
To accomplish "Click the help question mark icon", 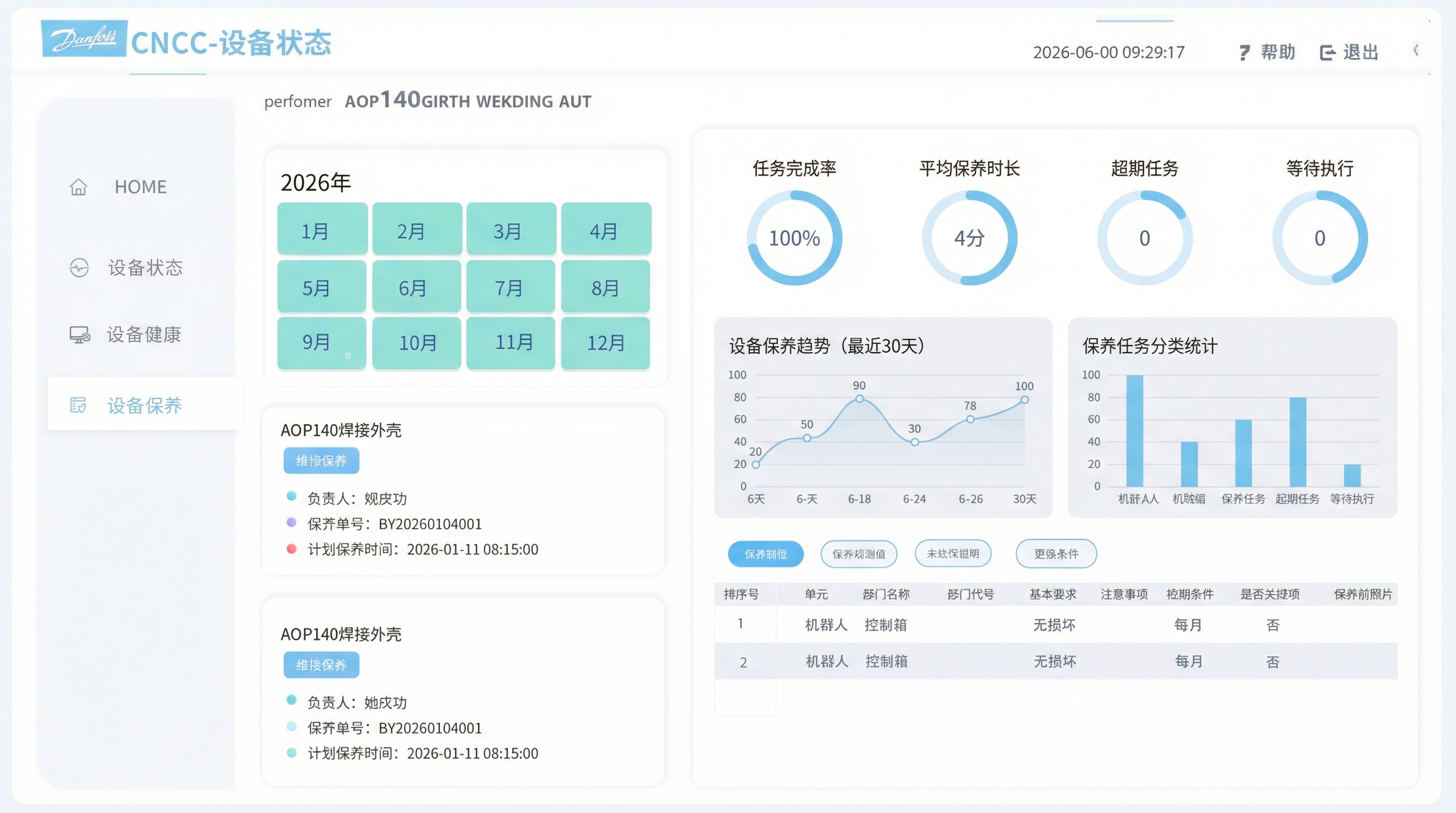I will 1244,52.
